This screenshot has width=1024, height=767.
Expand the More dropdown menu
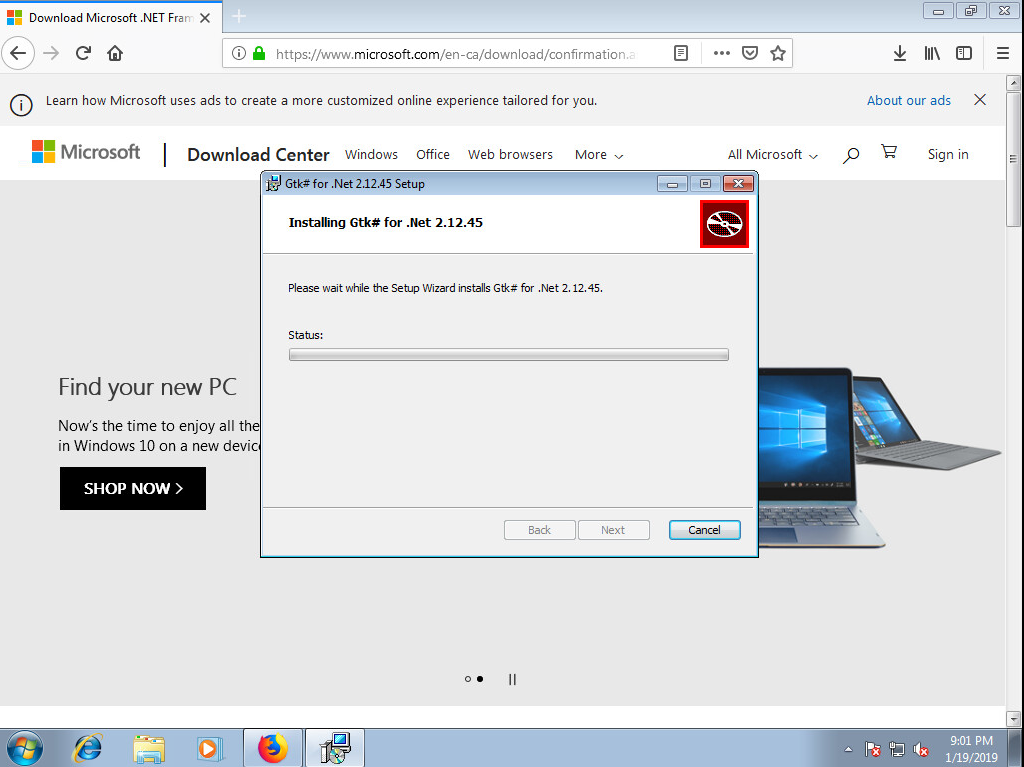[x=599, y=155]
